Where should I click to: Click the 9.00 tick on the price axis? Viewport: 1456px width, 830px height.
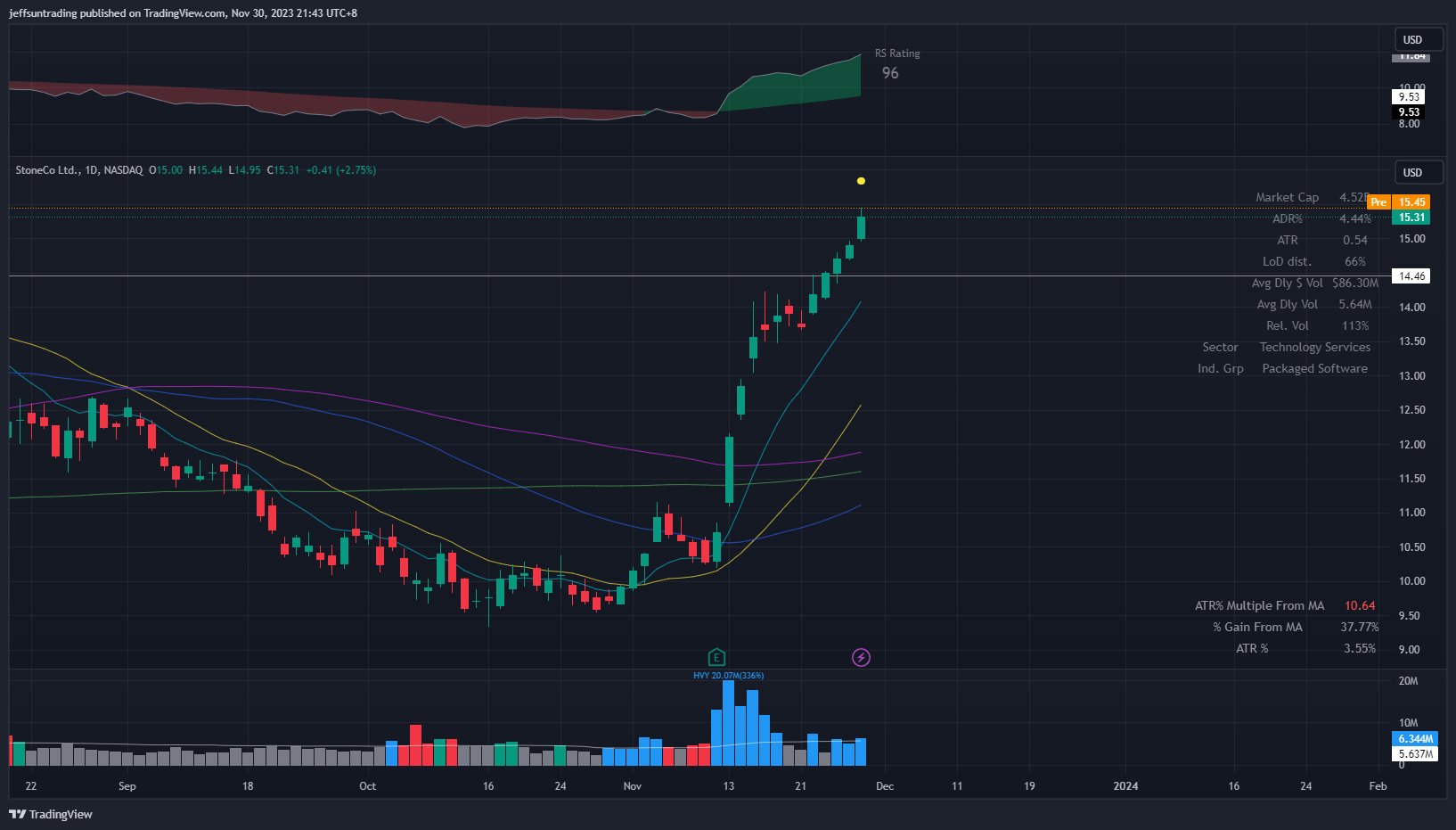[x=1409, y=650]
